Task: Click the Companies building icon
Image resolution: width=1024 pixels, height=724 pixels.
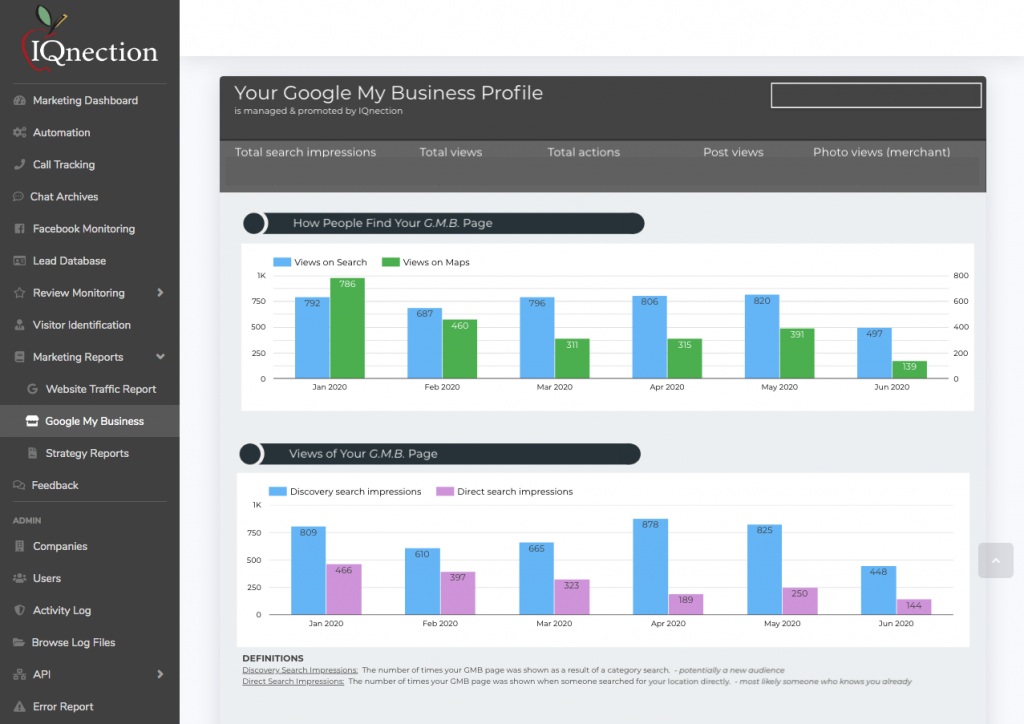Action: 20,546
